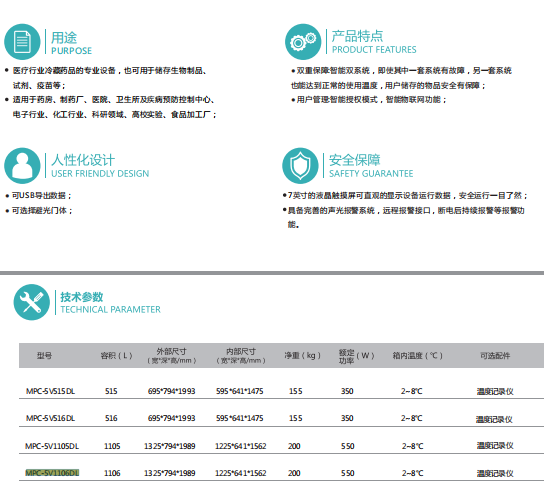The image size is (544, 492).
Task: Click the gears icon for Product Features
Action: 303,42
